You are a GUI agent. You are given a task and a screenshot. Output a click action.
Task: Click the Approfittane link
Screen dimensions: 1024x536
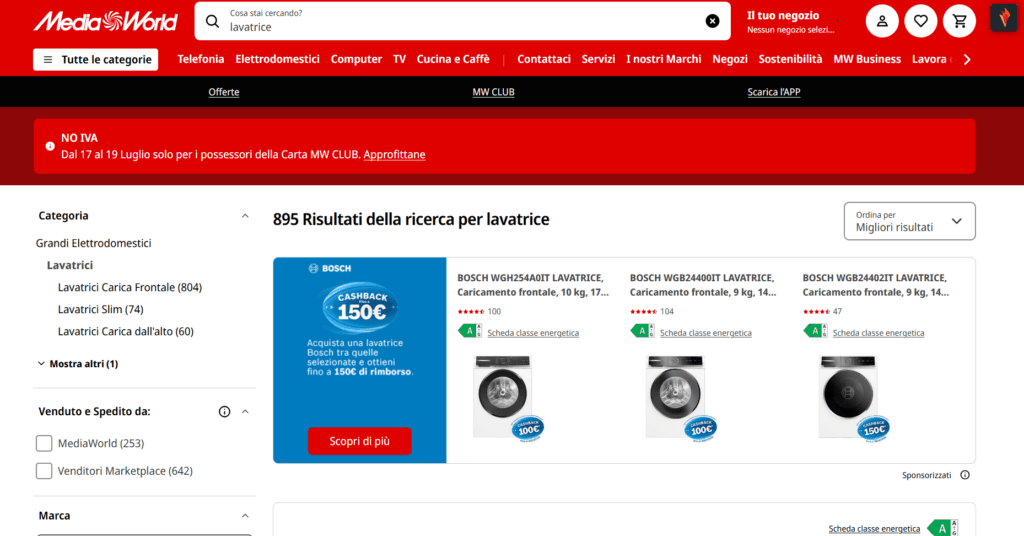click(x=394, y=155)
